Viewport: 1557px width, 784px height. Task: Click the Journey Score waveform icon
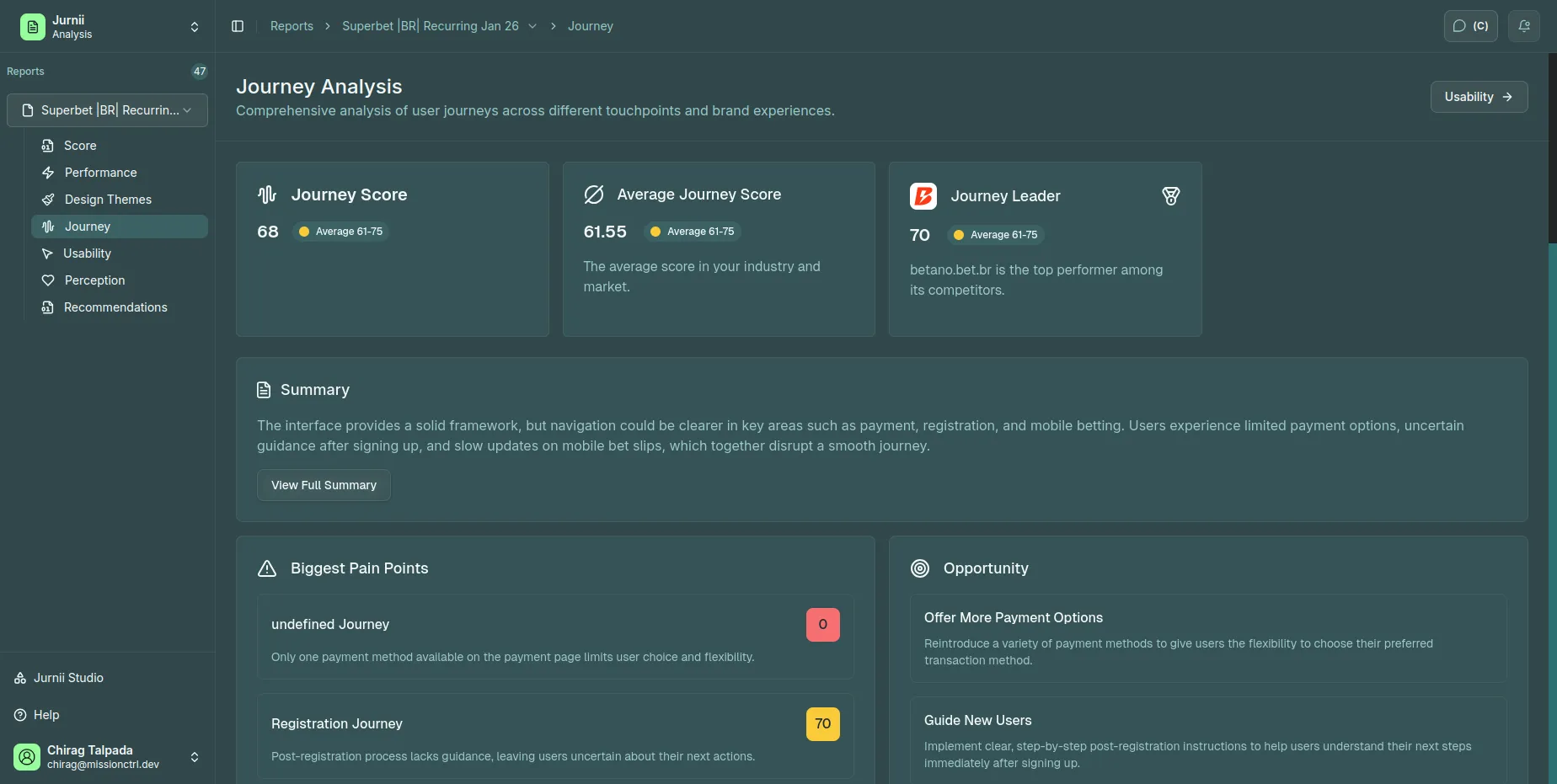pos(267,195)
